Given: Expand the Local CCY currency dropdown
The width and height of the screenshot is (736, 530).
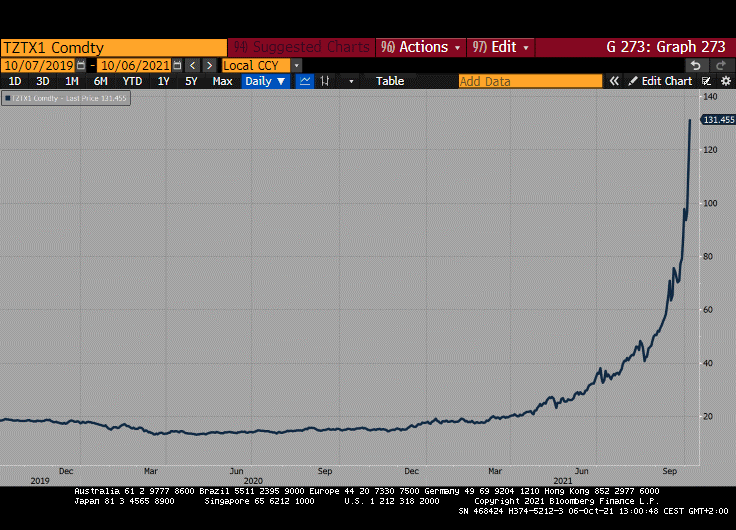Looking at the screenshot, I should point(296,65).
